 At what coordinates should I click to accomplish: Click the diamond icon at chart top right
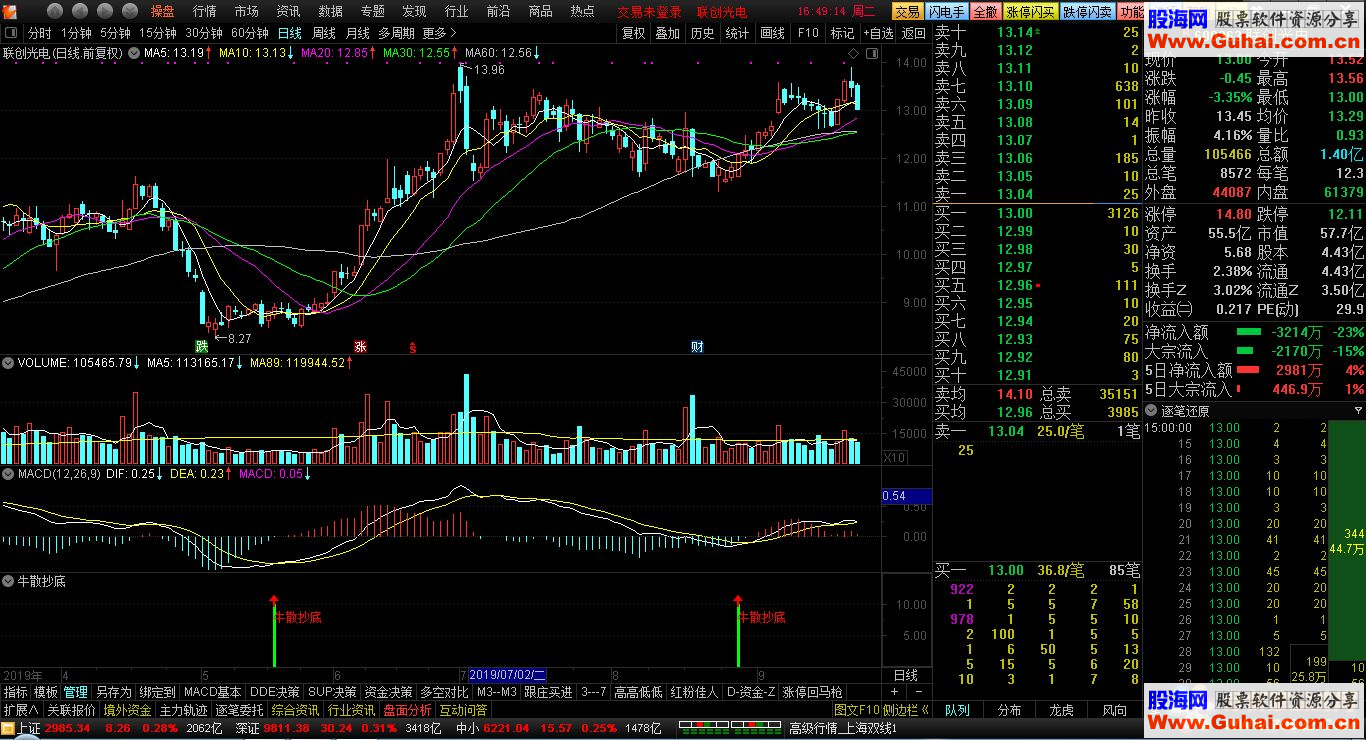[x=853, y=52]
